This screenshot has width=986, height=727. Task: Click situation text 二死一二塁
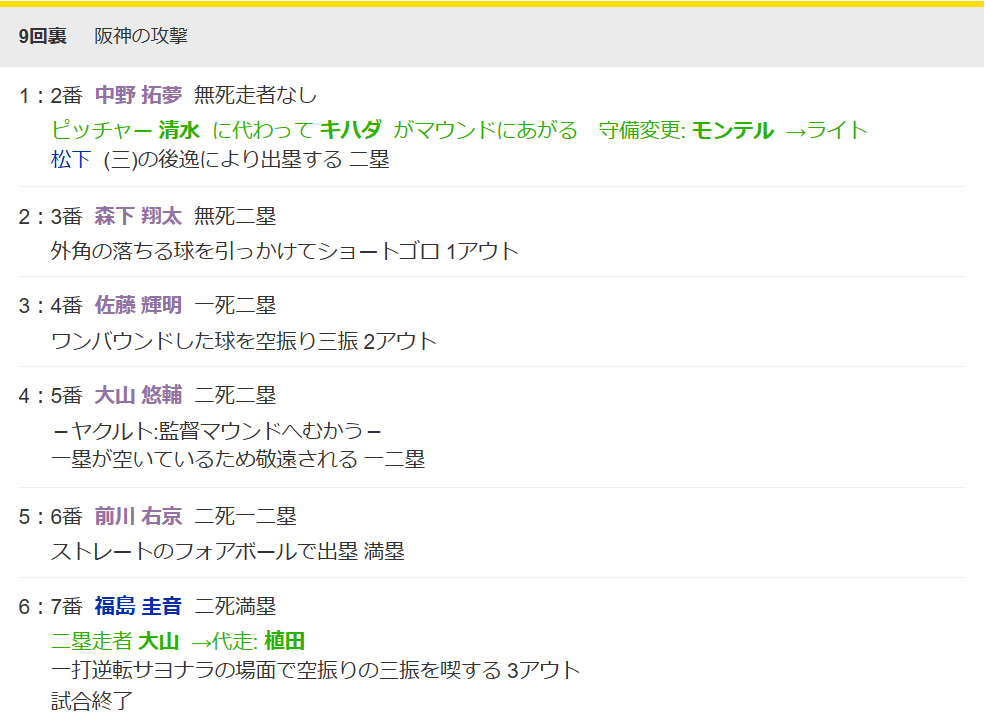(245, 516)
